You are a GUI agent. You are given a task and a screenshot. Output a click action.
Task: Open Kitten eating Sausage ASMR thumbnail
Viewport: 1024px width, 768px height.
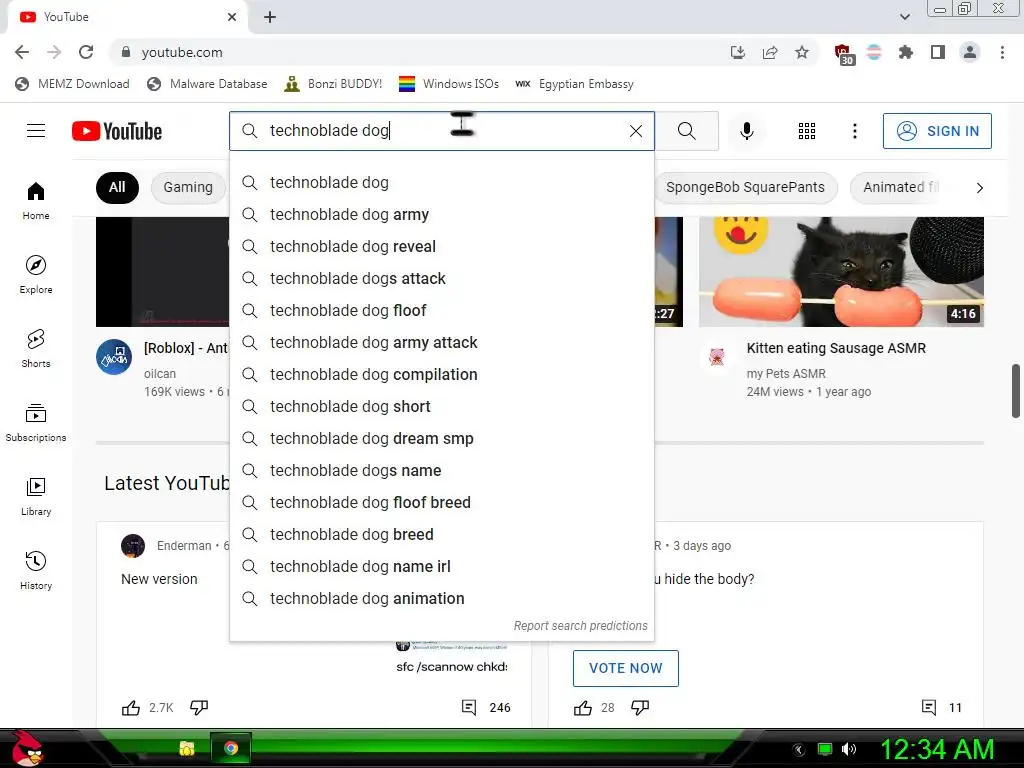(x=841, y=272)
